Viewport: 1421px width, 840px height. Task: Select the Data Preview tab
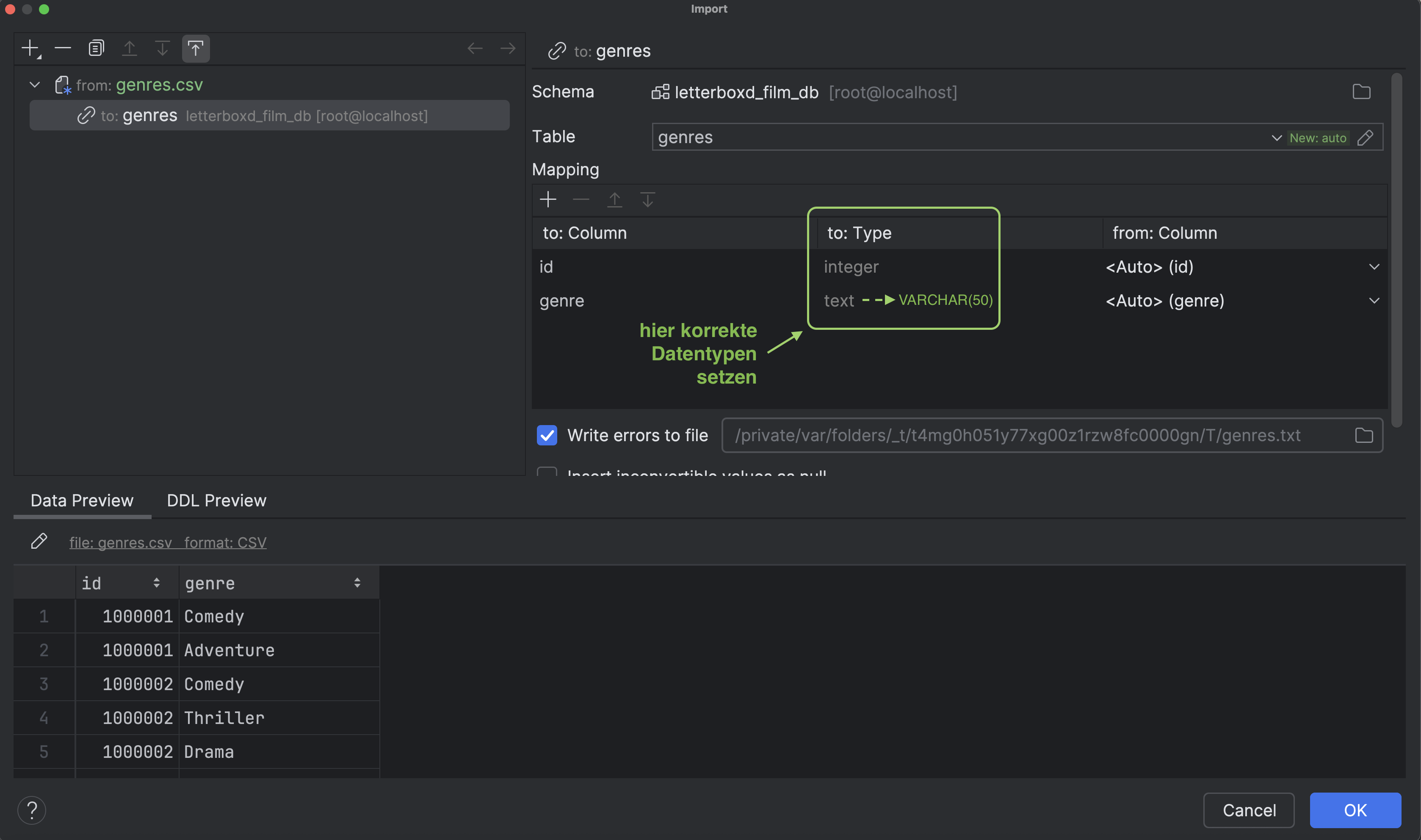pyautogui.click(x=82, y=500)
